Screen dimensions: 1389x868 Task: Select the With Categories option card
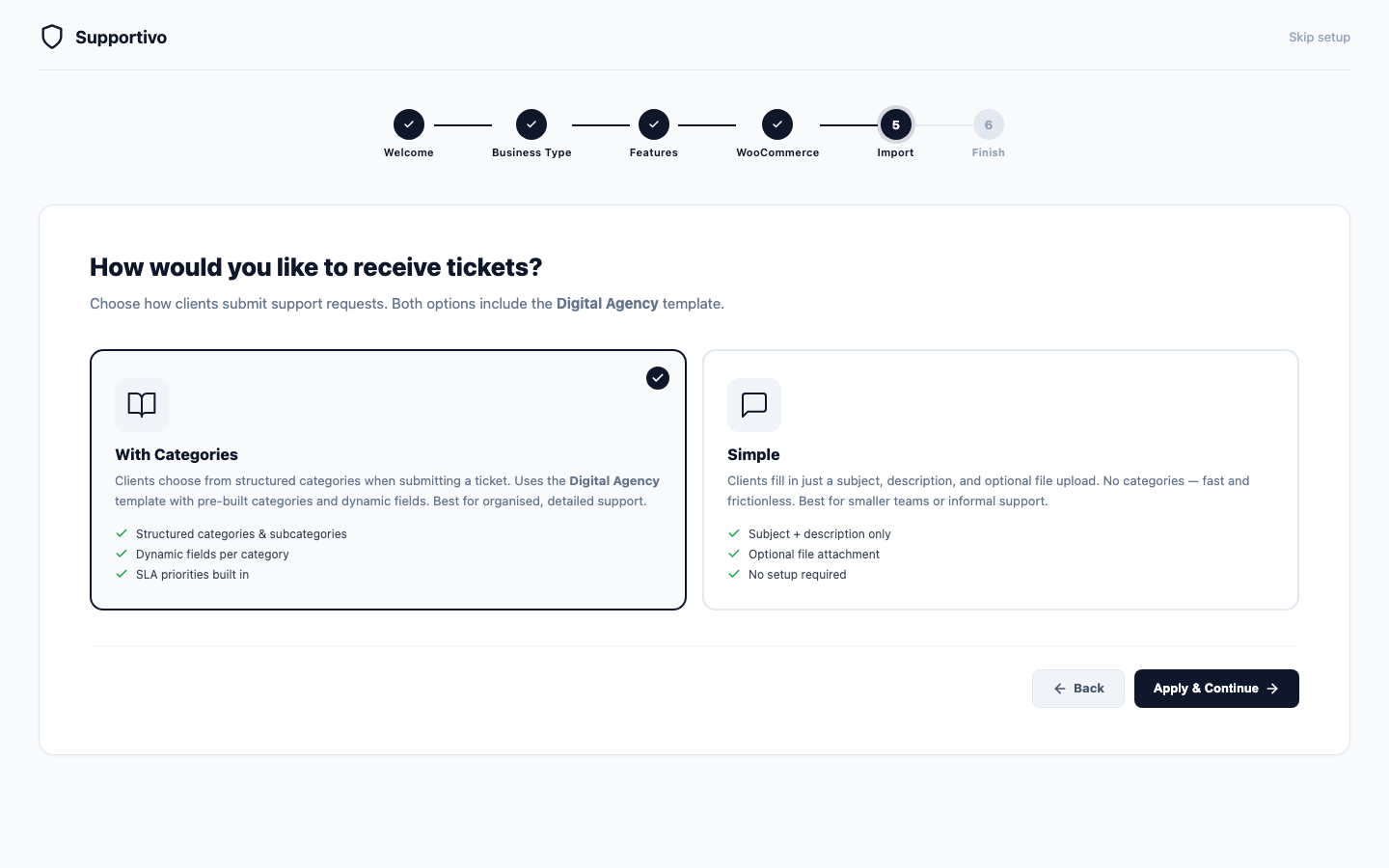click(388, 479)
